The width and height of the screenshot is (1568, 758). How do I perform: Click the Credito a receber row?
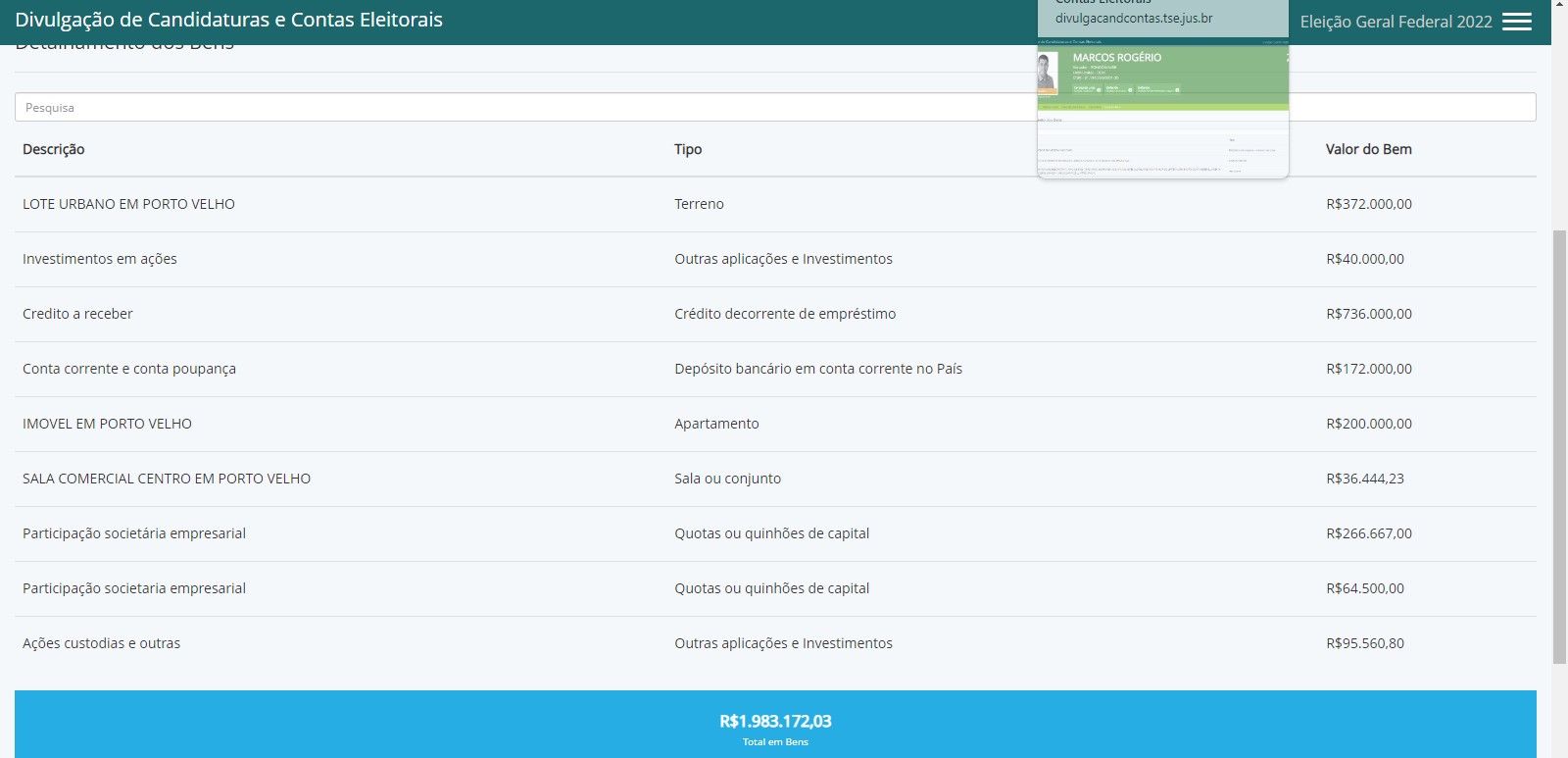tap(77, 314)
